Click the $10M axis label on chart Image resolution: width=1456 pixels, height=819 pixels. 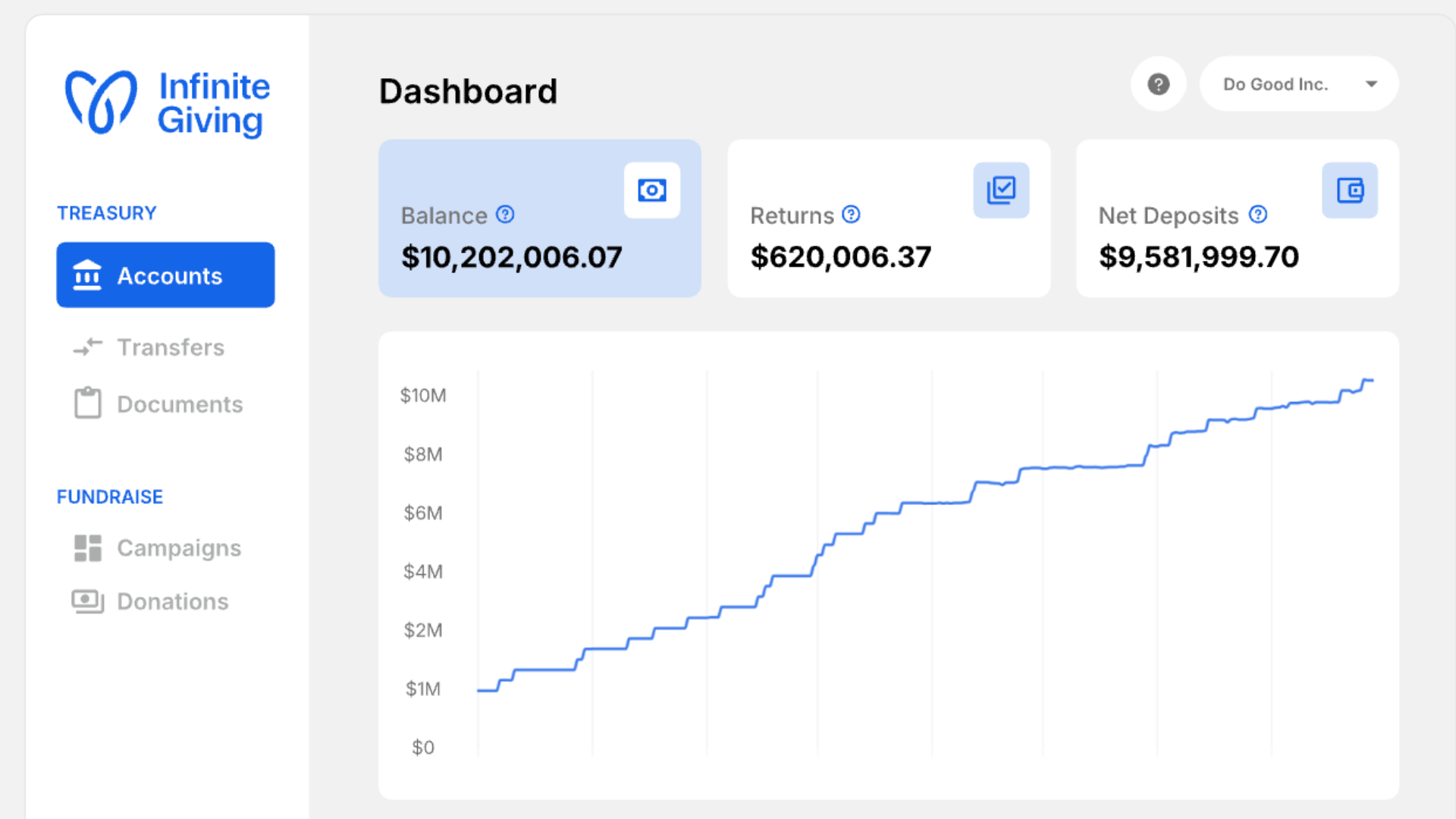click(423, 395)
